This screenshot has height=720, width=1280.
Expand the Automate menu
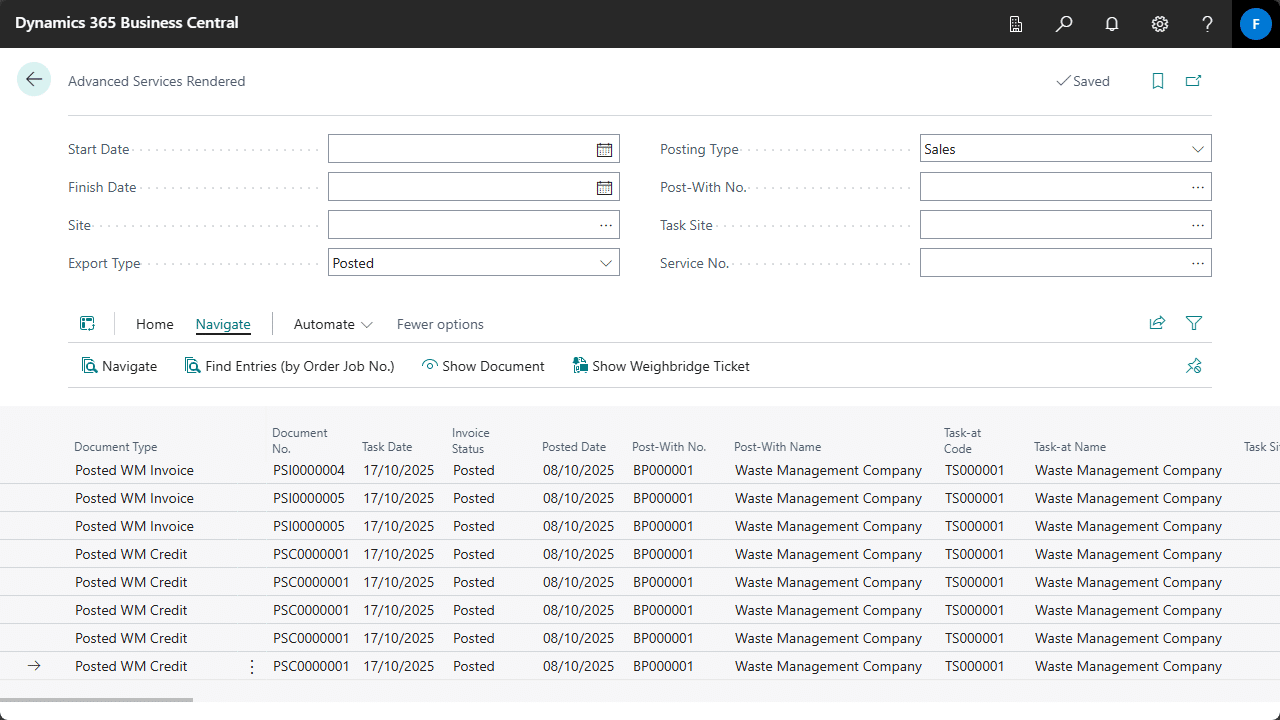click(333, 324)
